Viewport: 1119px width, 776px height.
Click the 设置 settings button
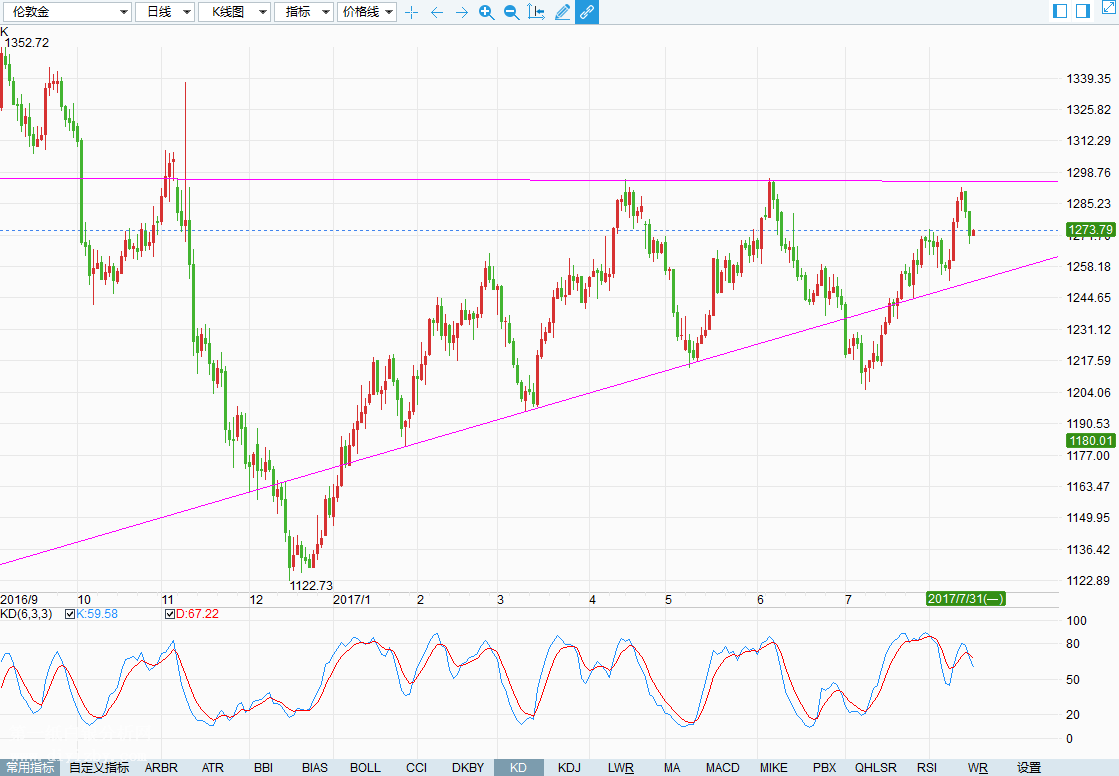(1029, 768)
